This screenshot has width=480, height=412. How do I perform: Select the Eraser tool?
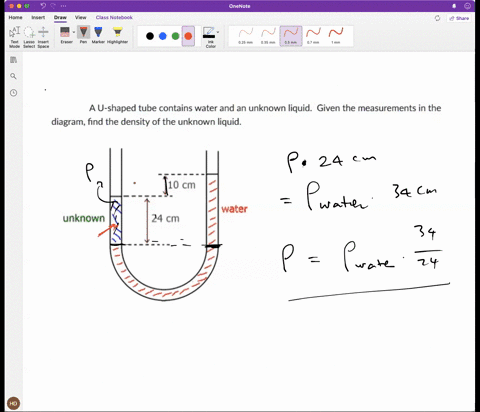click(65, 35)
